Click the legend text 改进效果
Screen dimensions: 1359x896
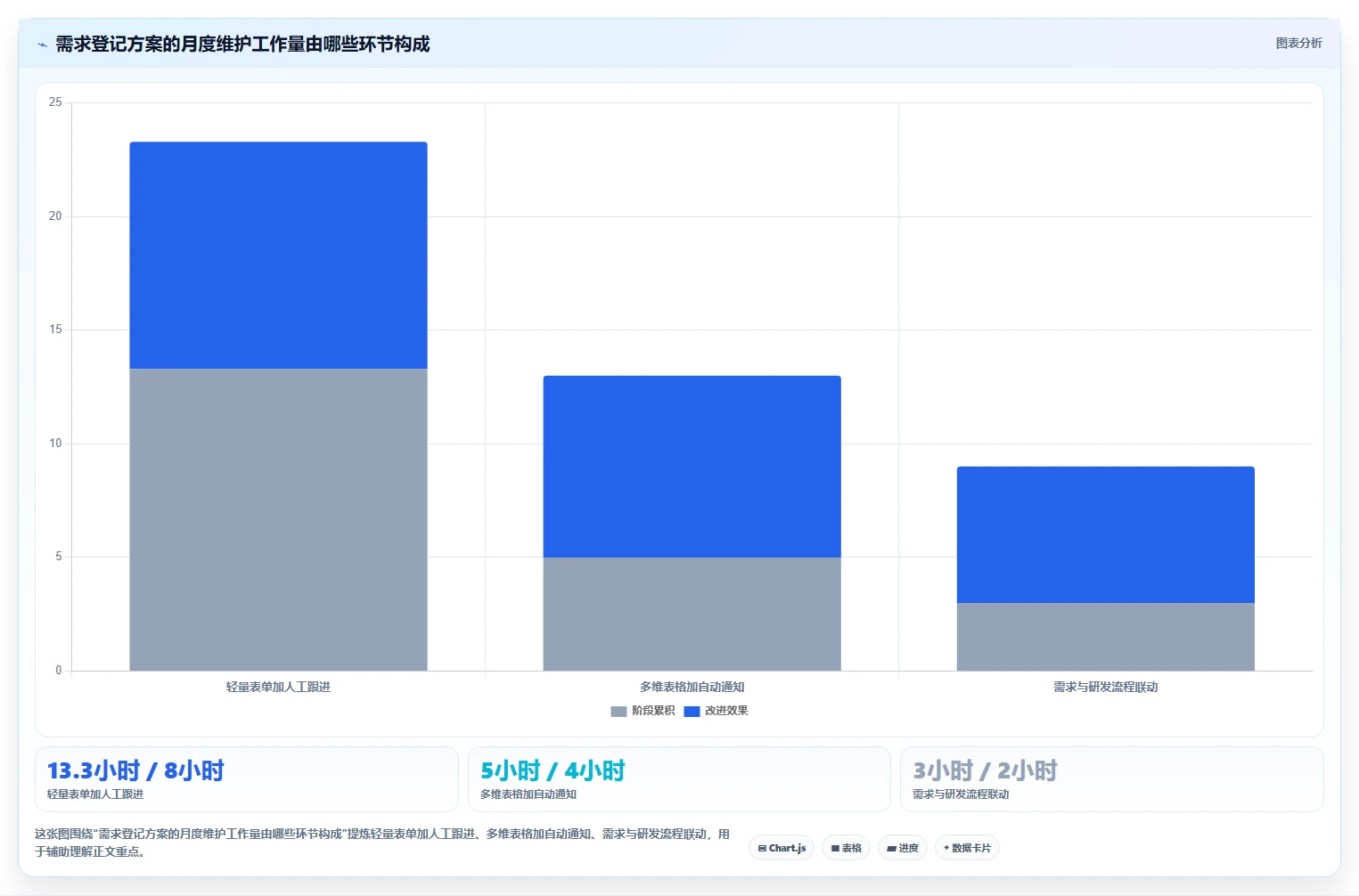tap(726, 711)
